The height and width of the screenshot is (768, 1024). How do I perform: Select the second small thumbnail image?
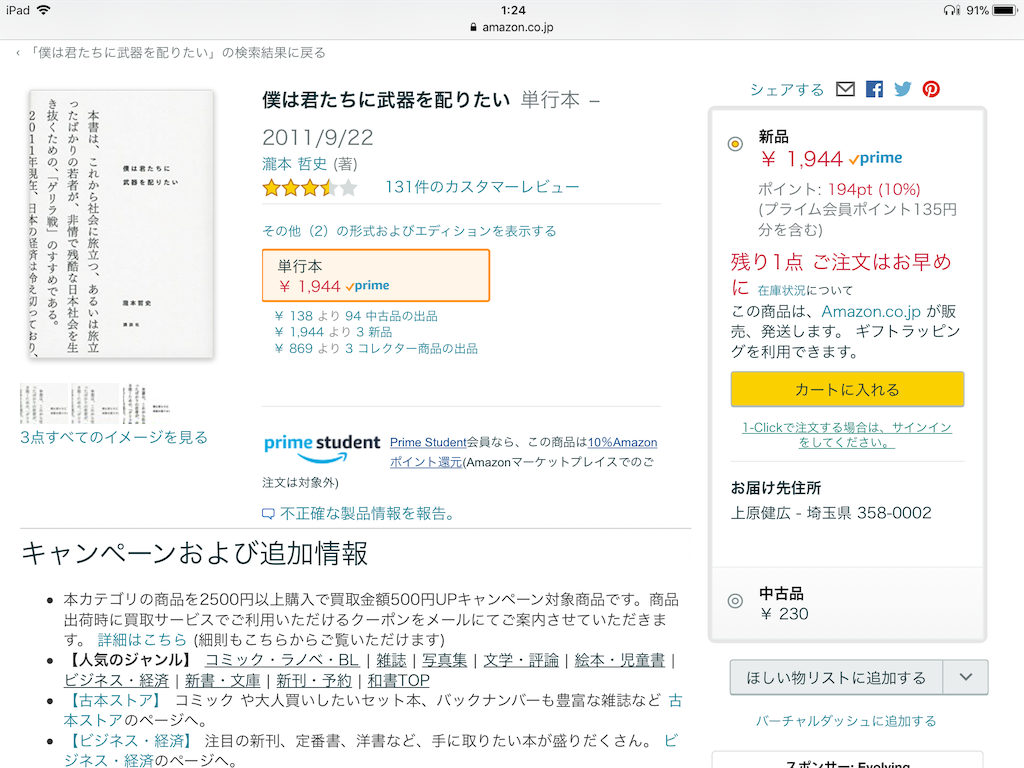[x=95, y=404]
